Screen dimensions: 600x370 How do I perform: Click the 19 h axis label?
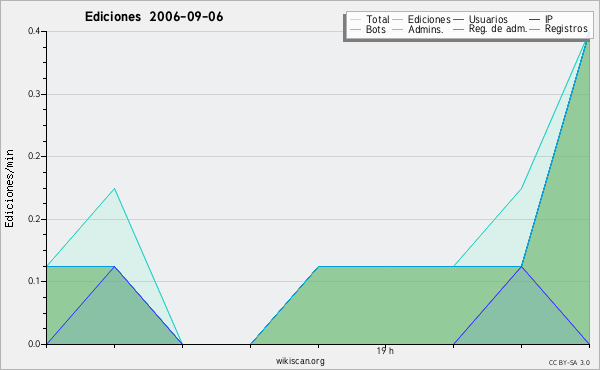(x=385, y=351)
